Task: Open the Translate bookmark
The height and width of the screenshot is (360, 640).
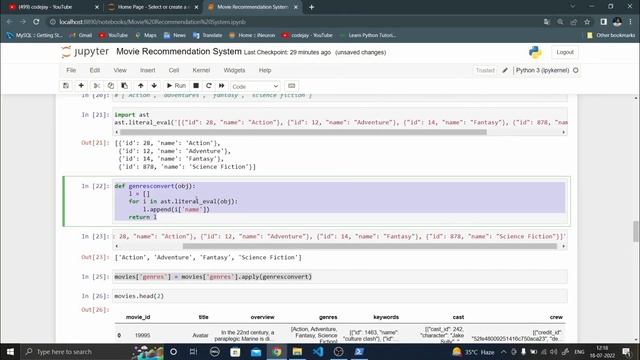Action: [208, 36]
